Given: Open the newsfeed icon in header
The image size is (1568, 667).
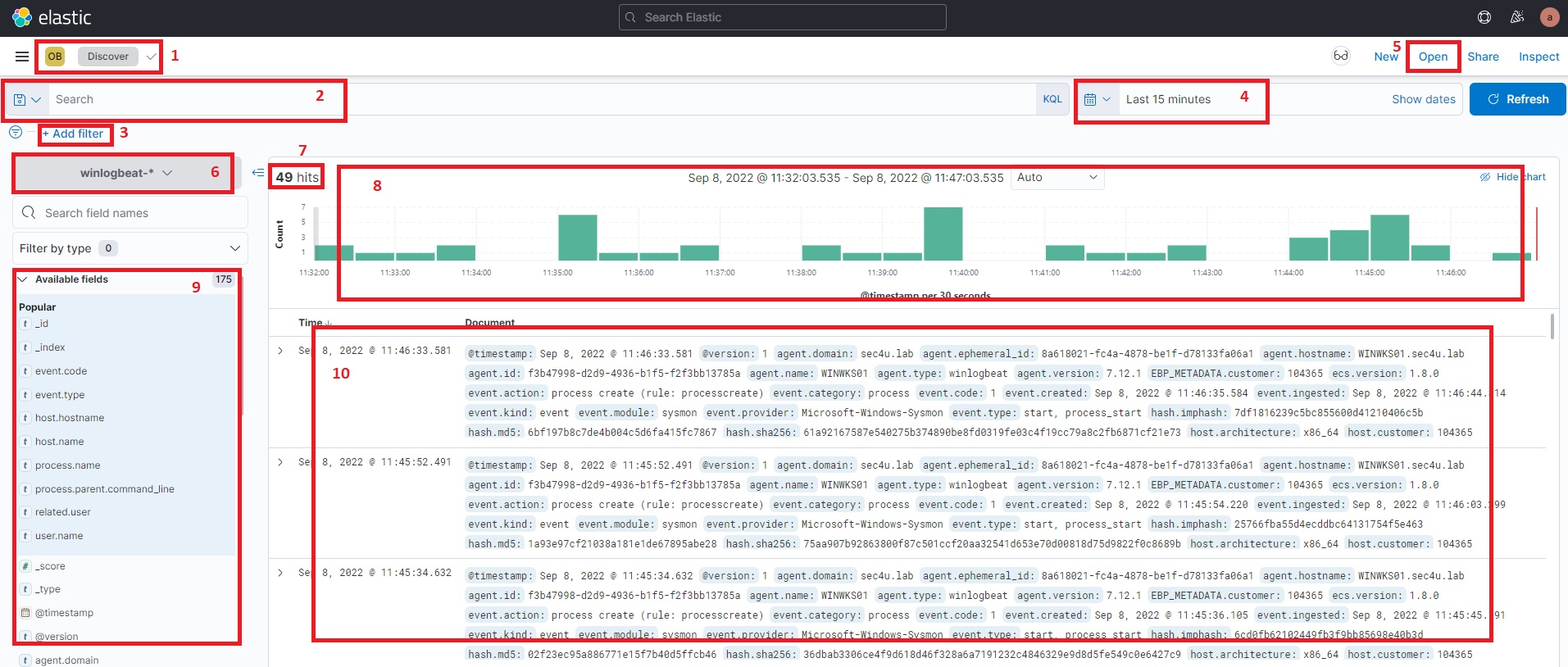Looking at the screenshot, I should [1517, 17].
